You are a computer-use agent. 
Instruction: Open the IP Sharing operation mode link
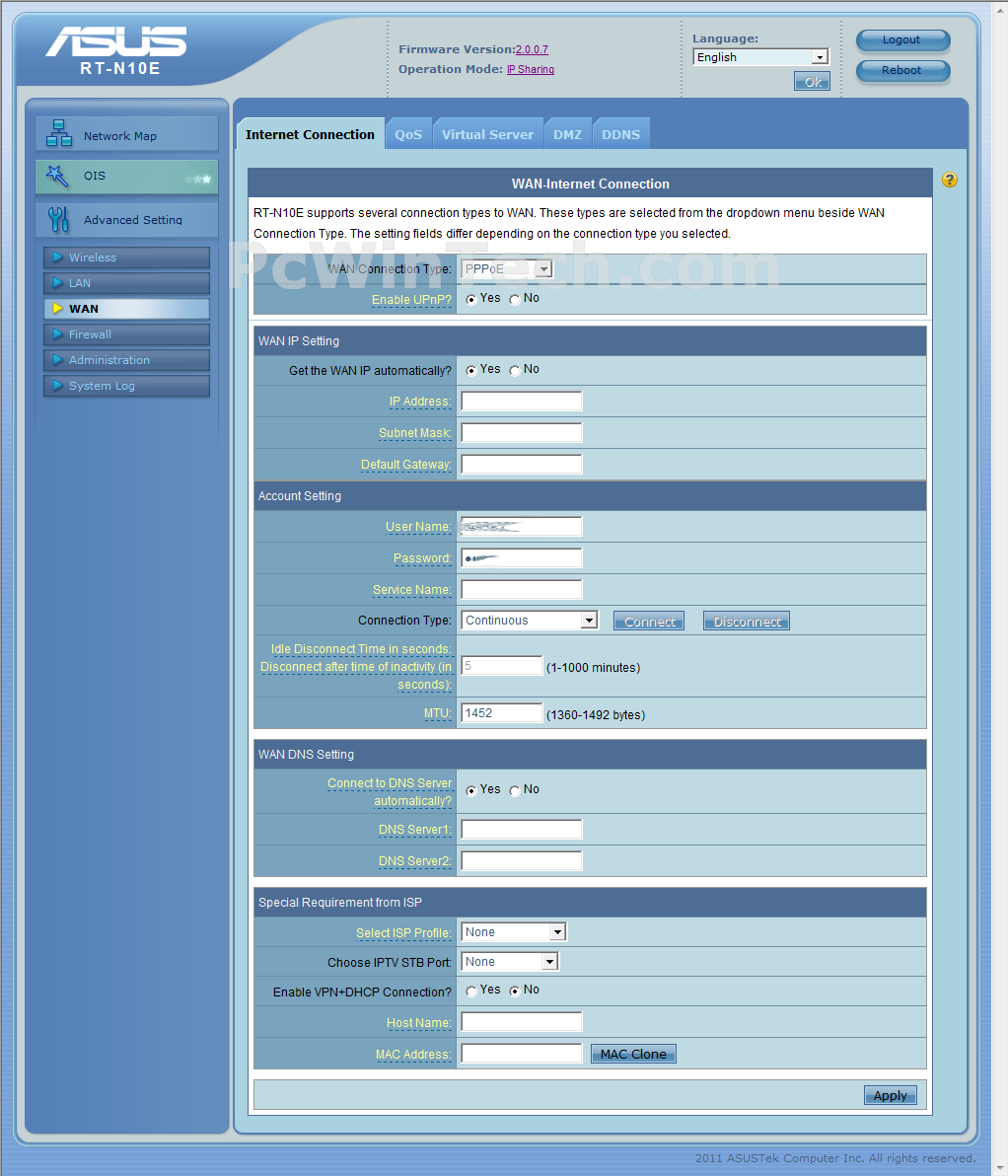coord(531,69)
